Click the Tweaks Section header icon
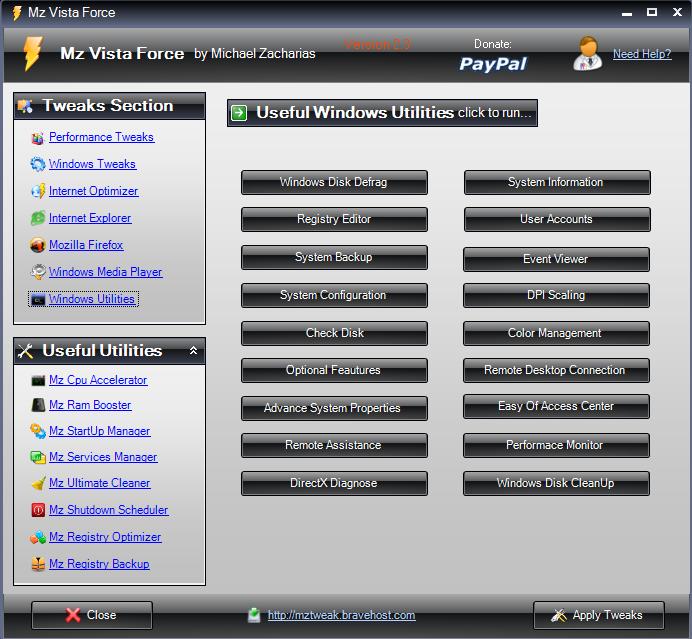 25,106
